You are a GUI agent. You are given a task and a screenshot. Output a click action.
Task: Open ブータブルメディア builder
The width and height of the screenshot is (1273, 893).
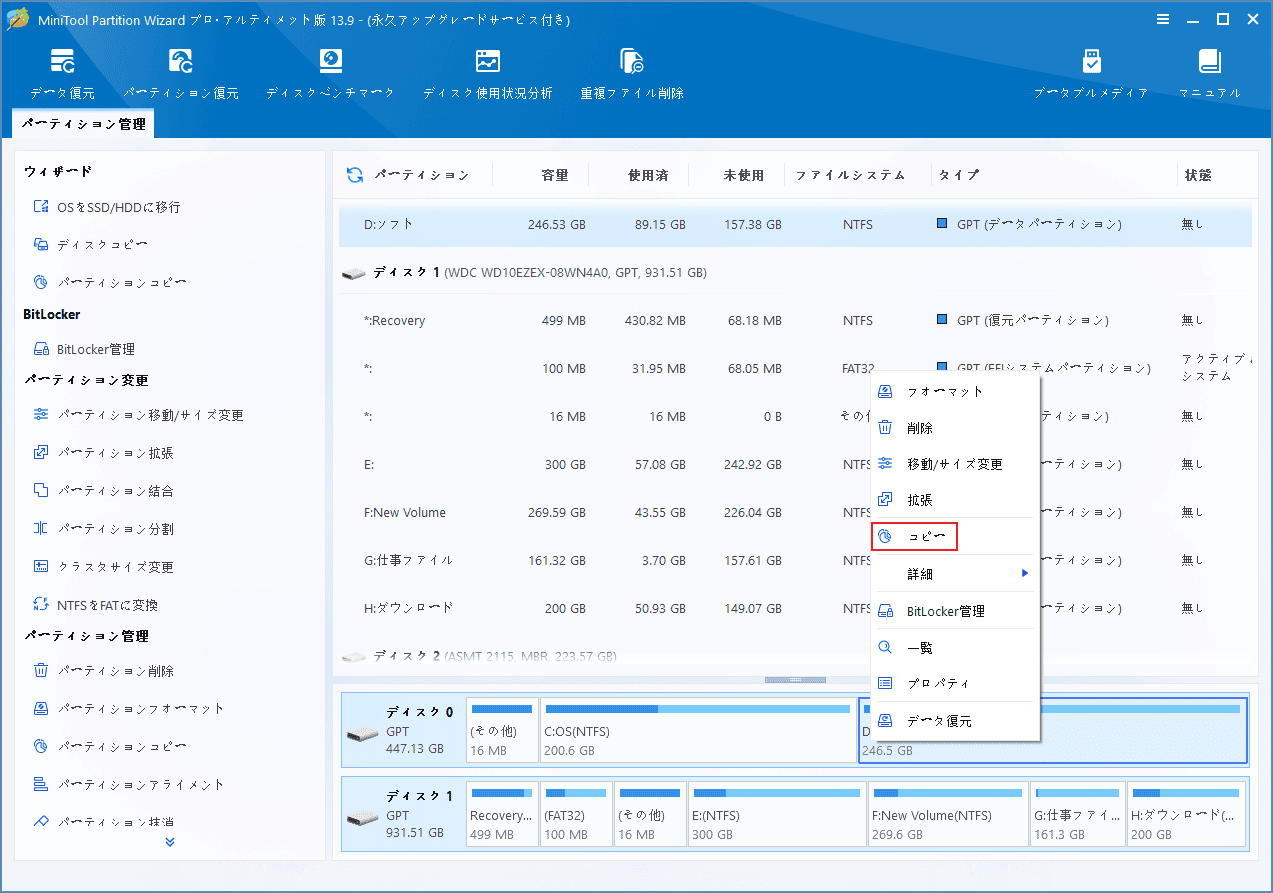click(1091, 73)
